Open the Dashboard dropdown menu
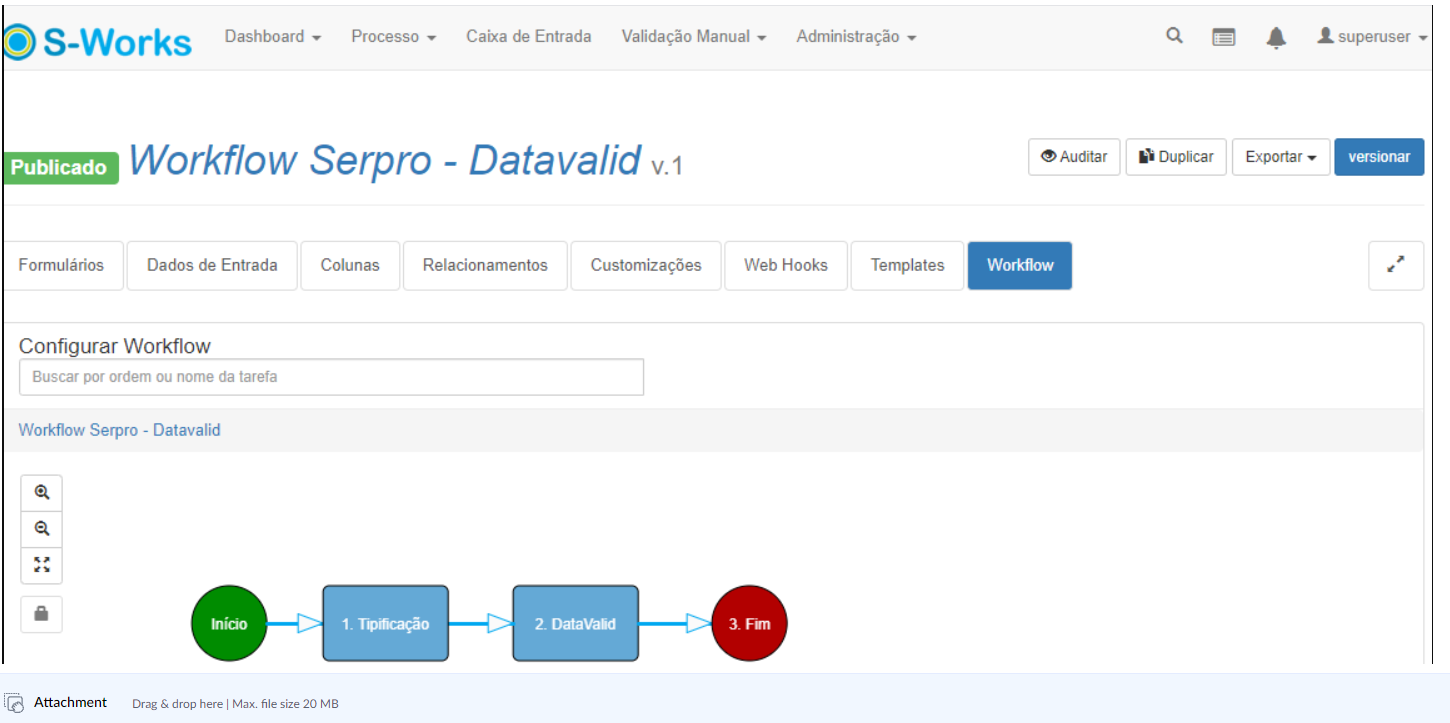 (273, 37)
